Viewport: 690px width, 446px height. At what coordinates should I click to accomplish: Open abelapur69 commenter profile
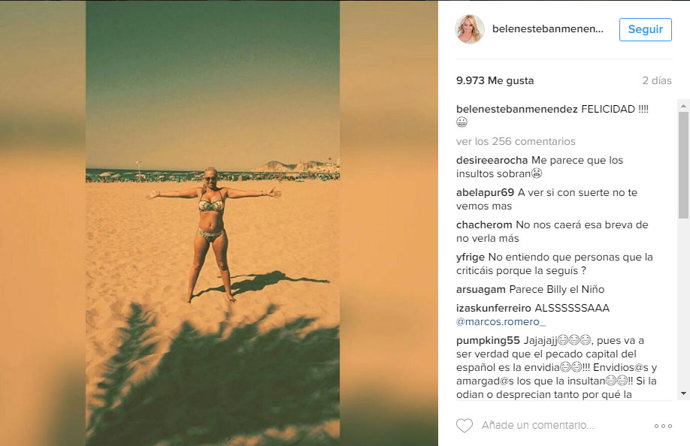point(485,192)
